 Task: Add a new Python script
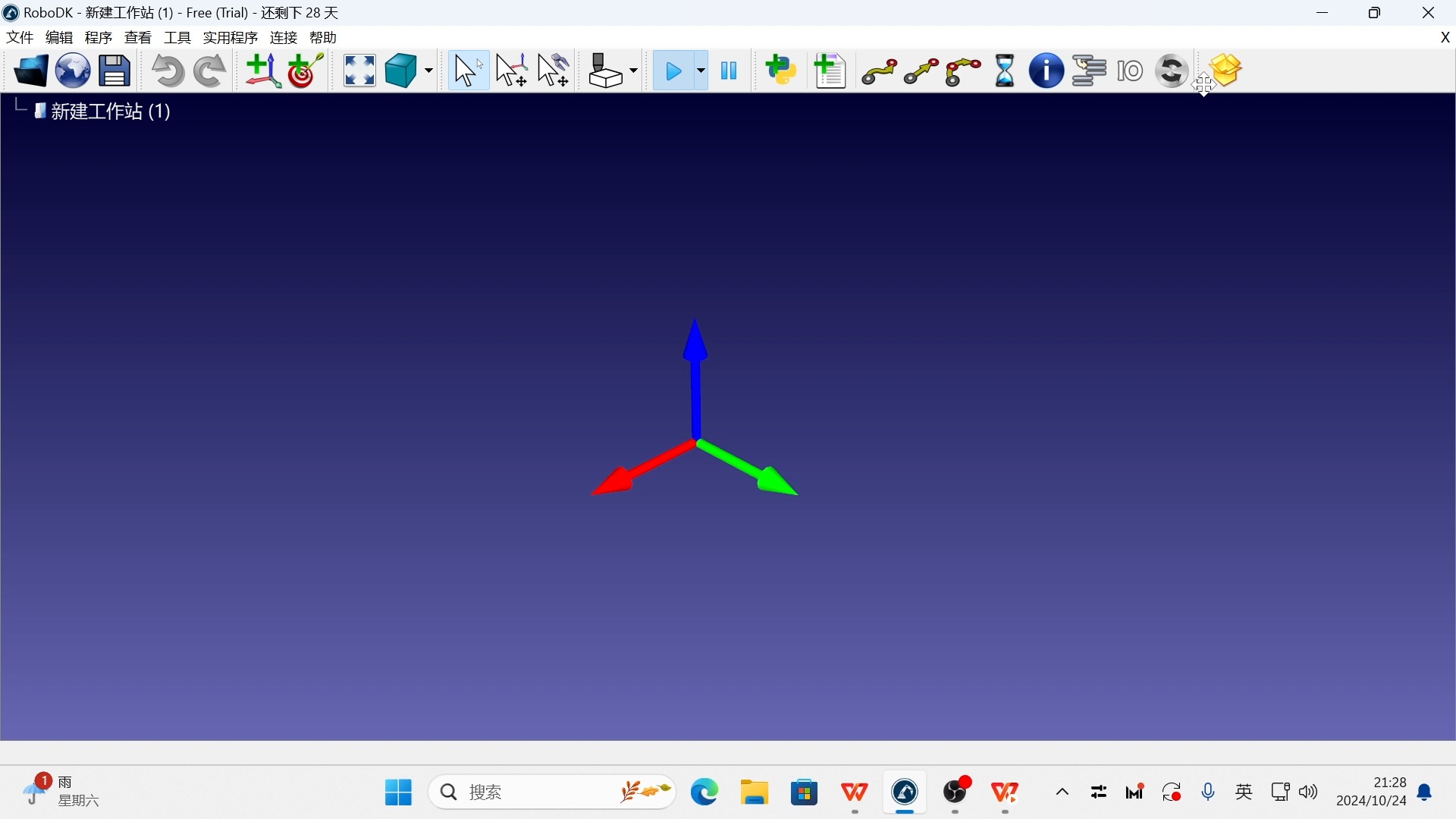pos(782,71)
